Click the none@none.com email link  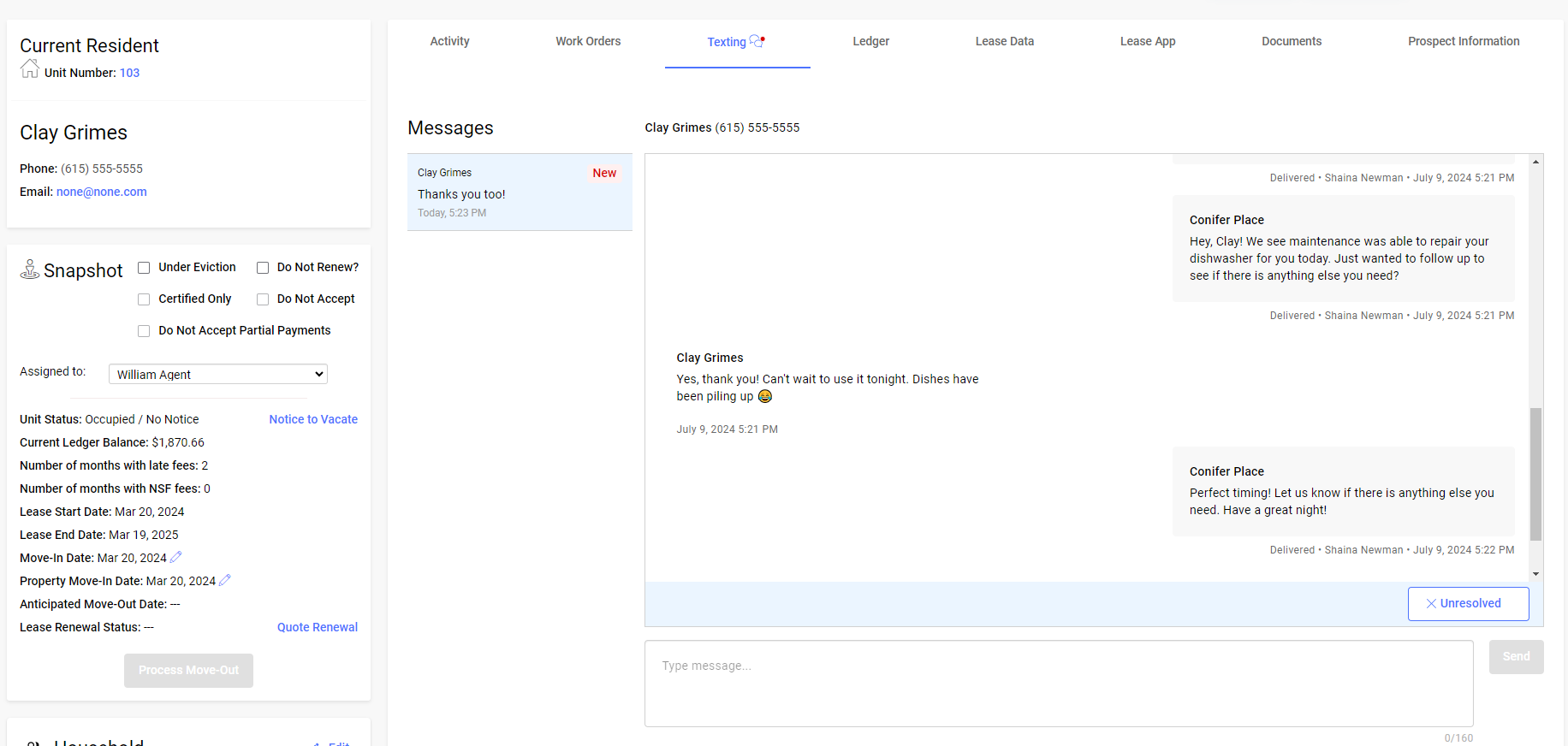click(x=102, y=192)
